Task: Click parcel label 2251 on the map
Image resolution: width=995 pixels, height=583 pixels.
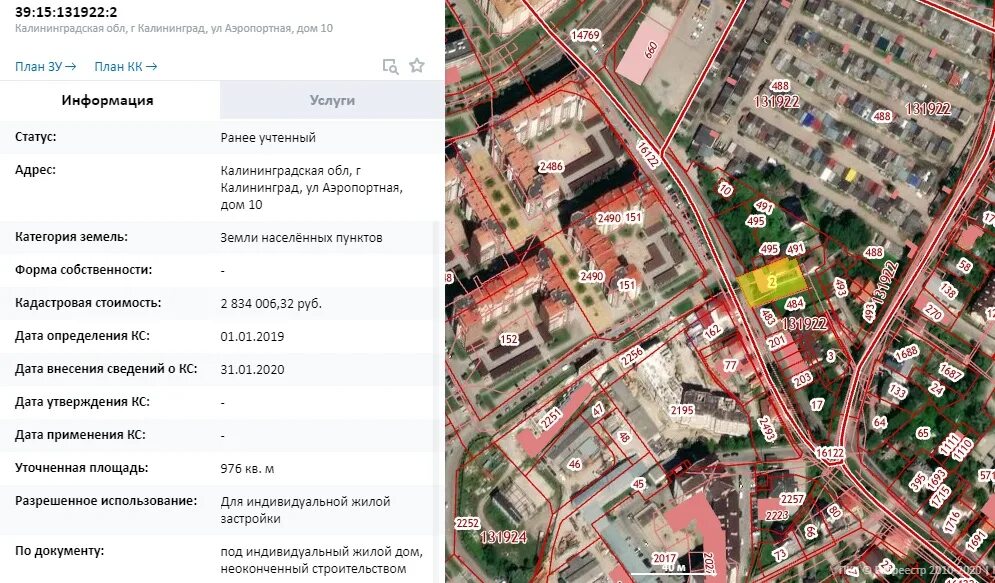Action: pos(550,418)
